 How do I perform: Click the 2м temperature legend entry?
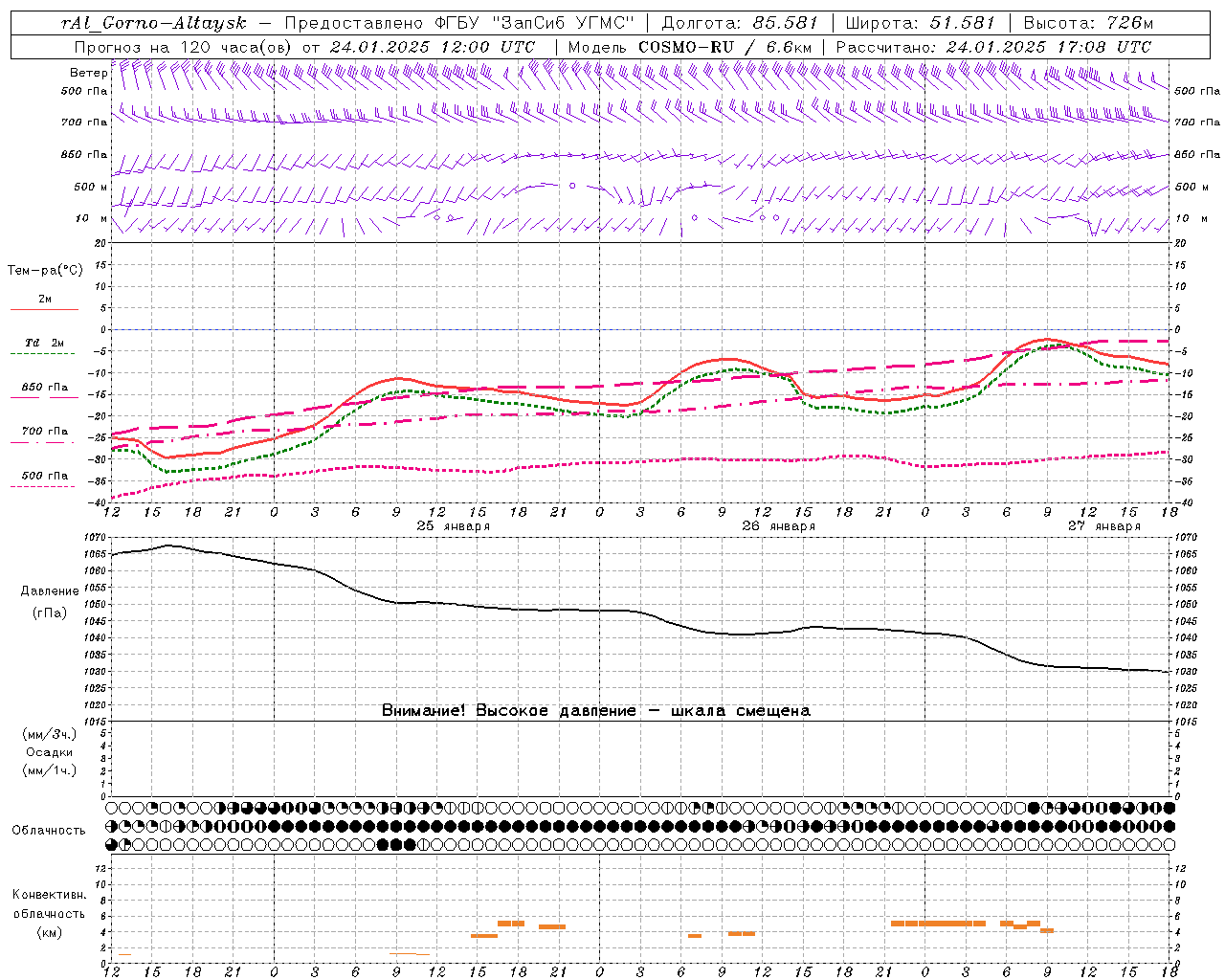tap(45, 299)
